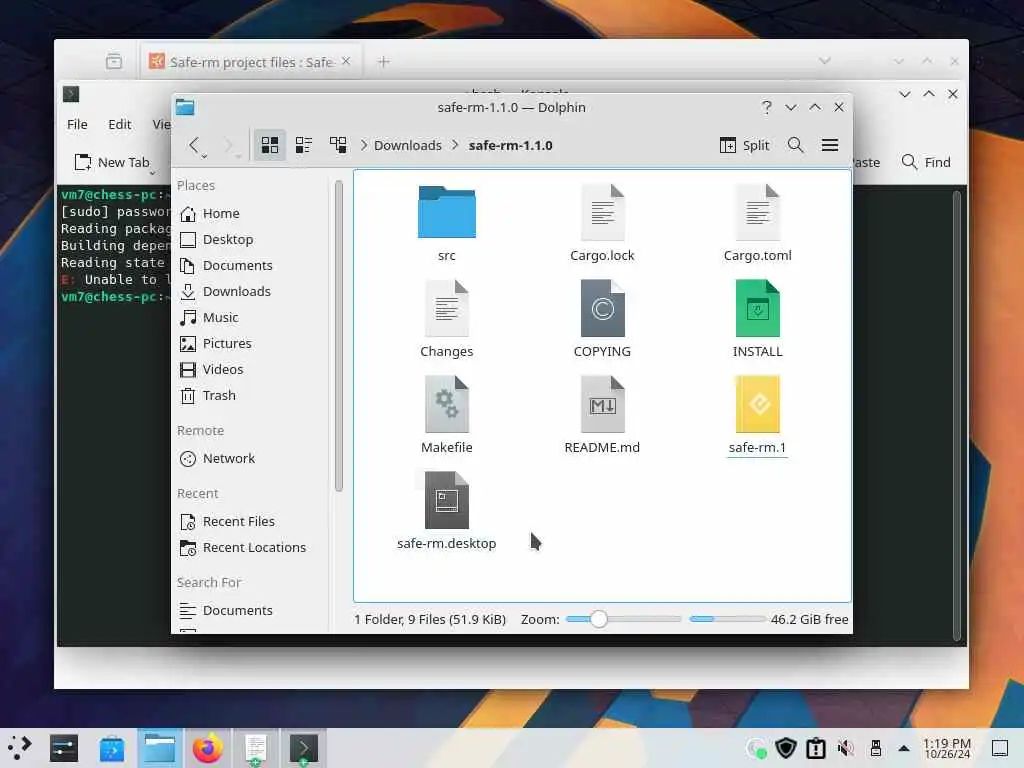Click New Tab in Konsole

112,162
